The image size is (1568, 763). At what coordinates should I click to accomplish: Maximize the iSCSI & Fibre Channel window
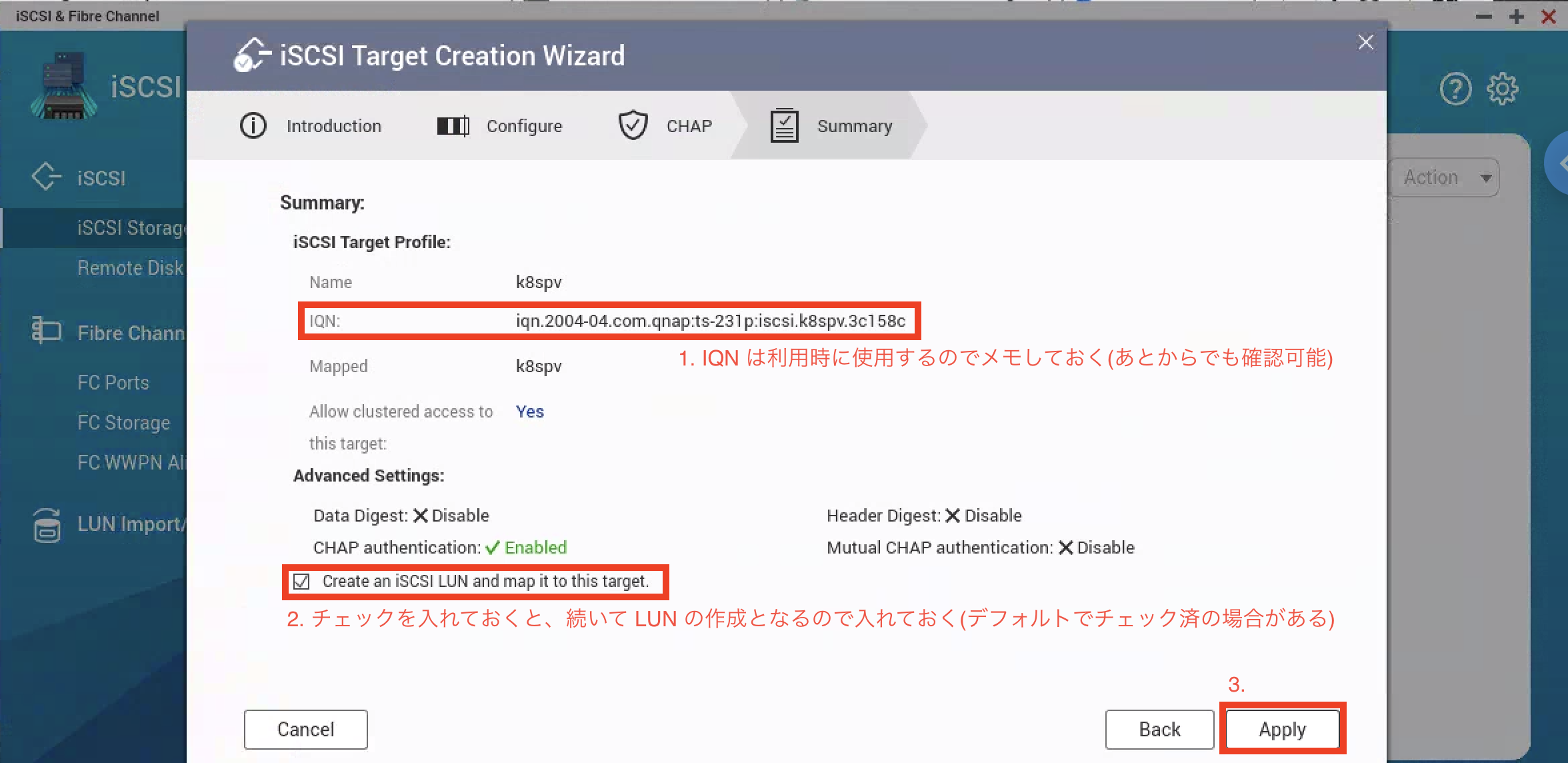(x=1517, y=16)
